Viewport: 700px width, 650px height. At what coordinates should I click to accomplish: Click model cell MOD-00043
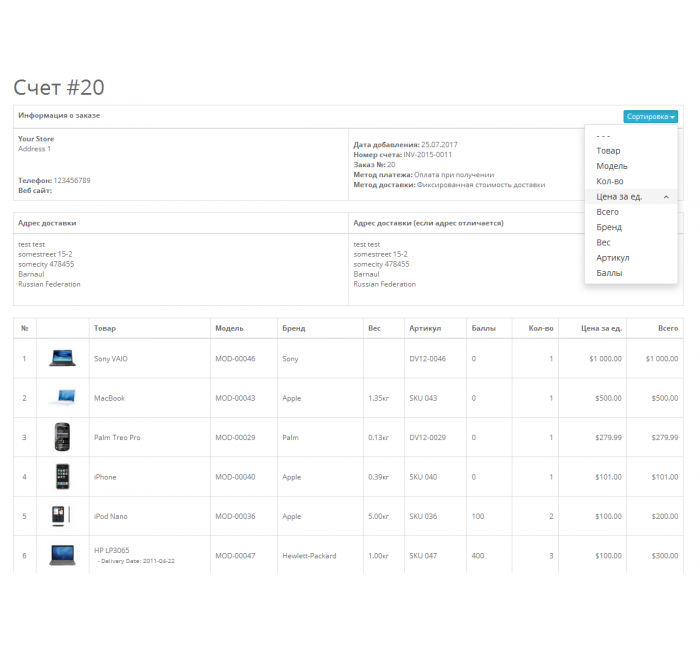pyautogui.click(x=235, y=398)
